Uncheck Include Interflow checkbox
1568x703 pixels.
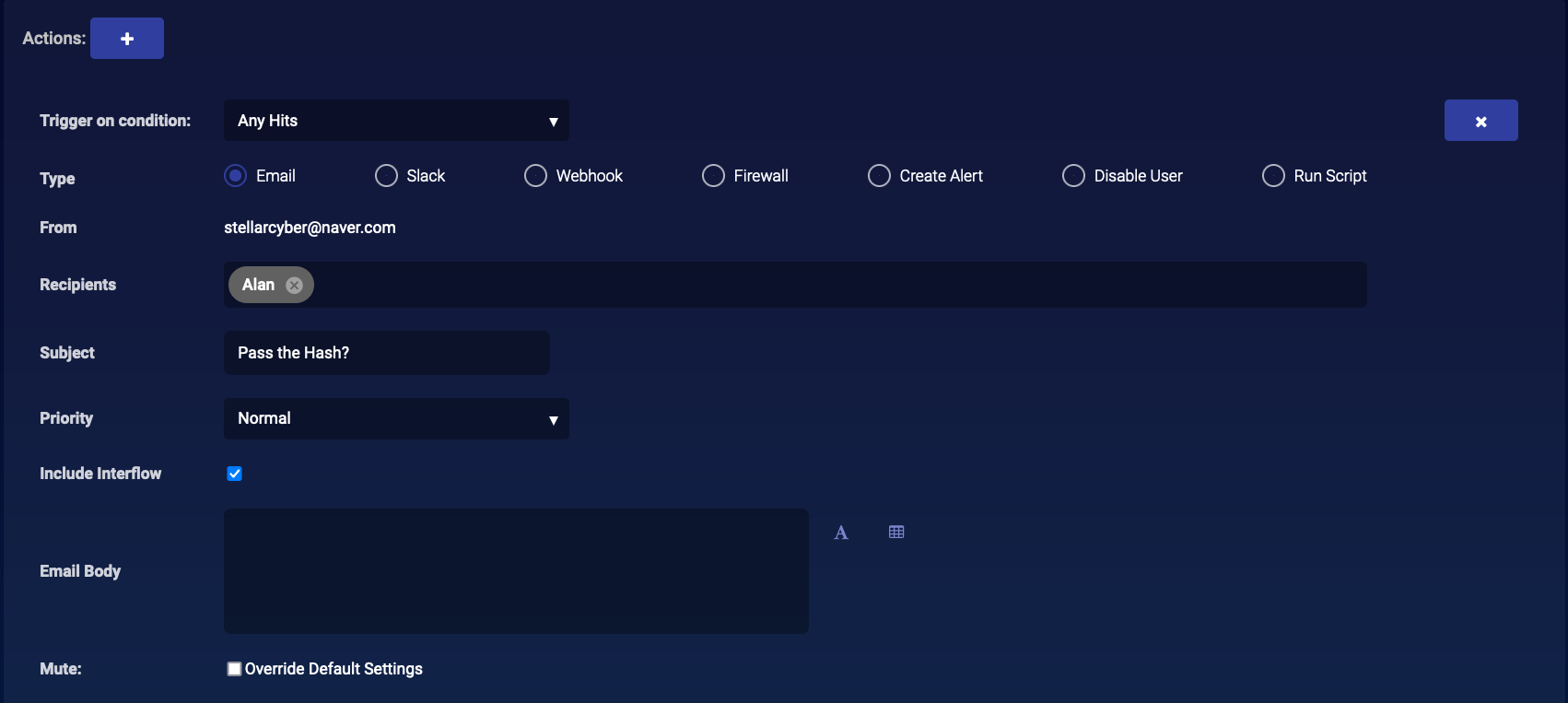[235, 474]
